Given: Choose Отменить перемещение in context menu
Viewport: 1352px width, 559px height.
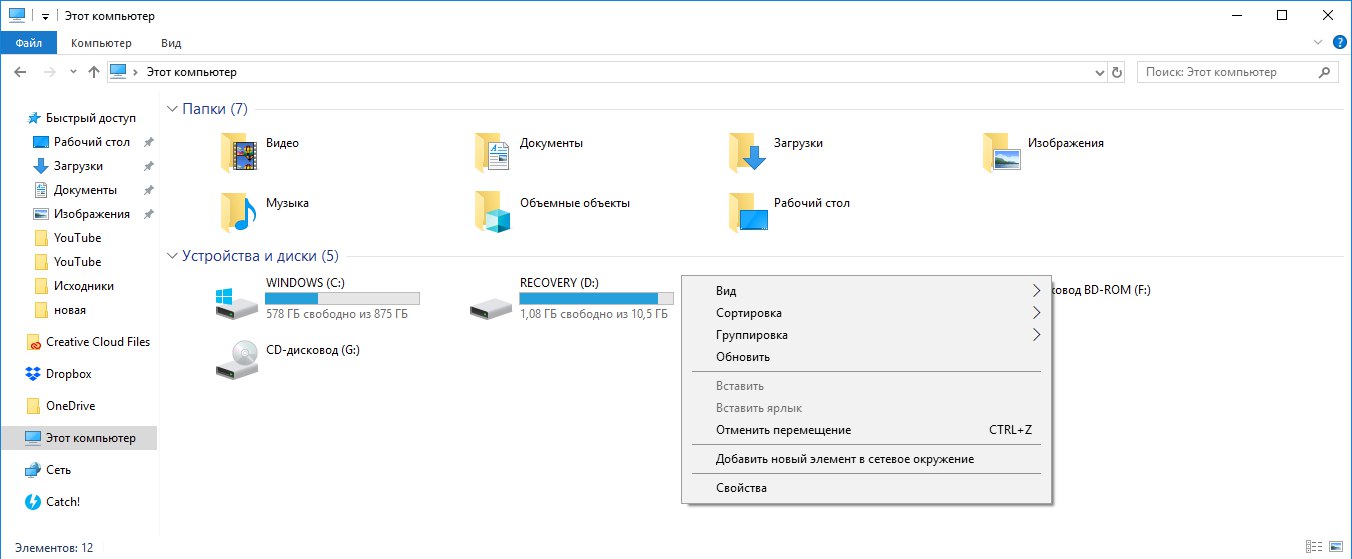Looking at the screenshot, I should point(866,430).
